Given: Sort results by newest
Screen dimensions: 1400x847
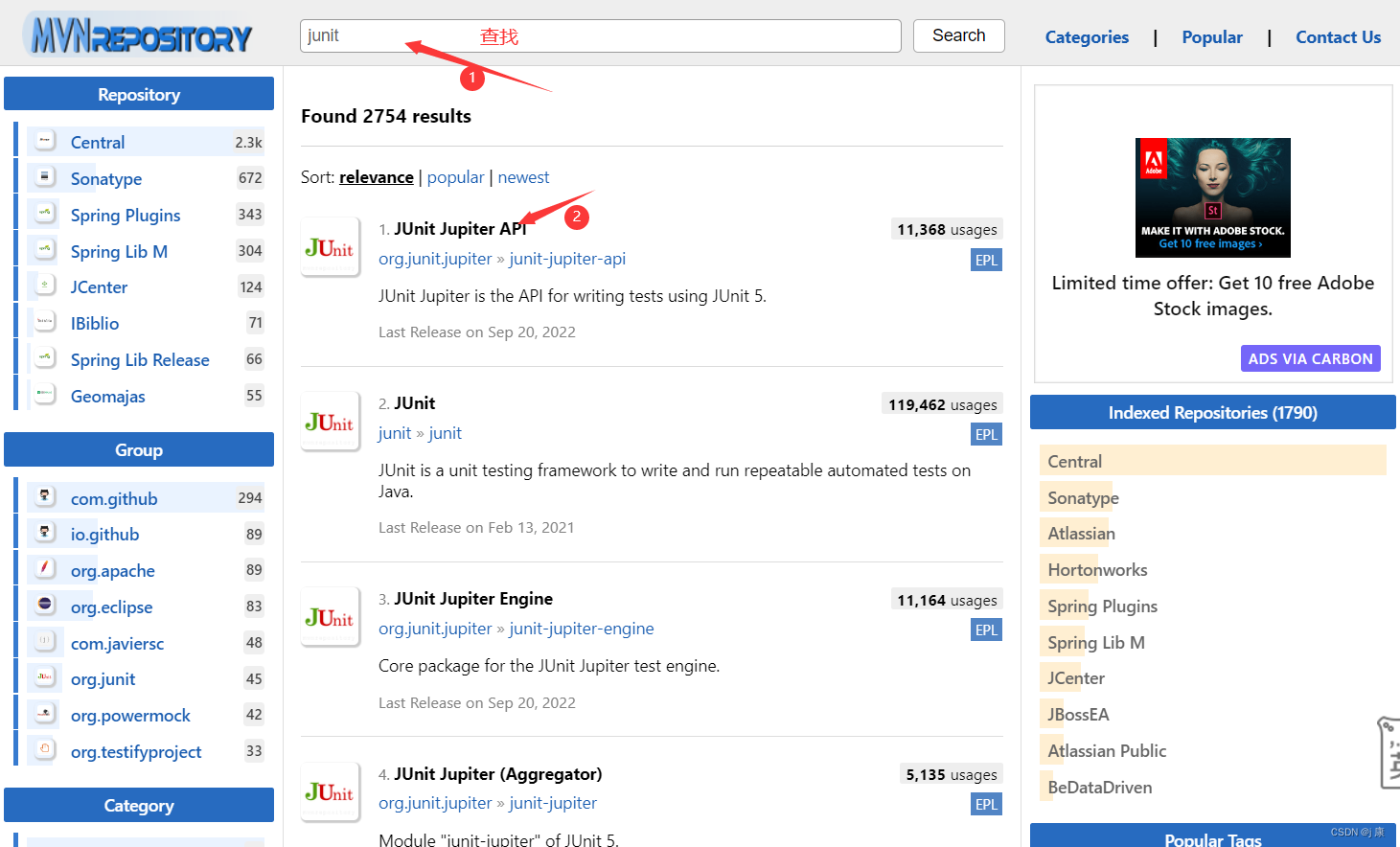Looking at the screenshot, I should click(x=523, y=177).
